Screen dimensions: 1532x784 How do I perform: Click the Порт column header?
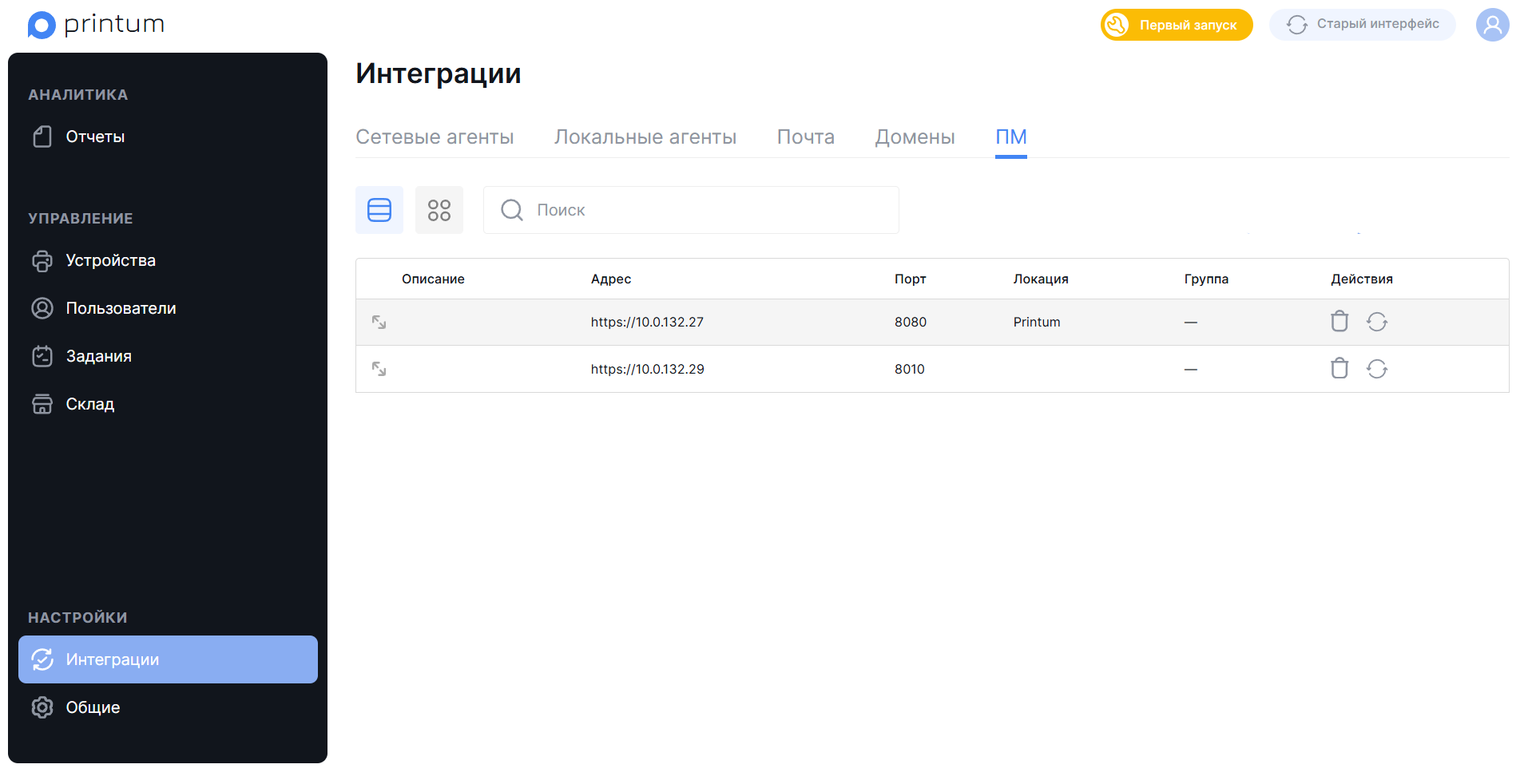point(911,279)
